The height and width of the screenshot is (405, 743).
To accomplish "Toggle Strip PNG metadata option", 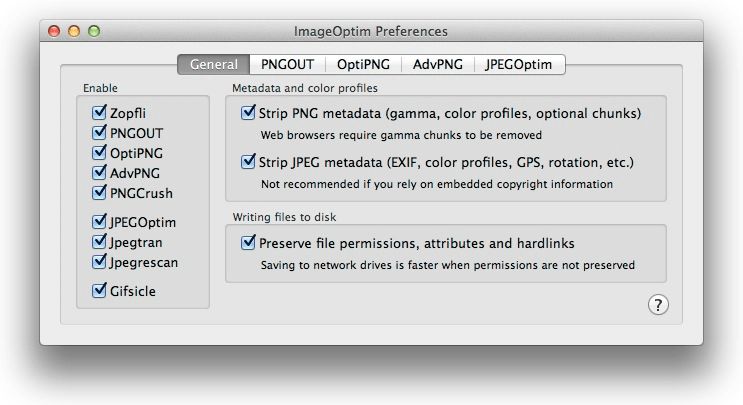I will coord(248,113).
